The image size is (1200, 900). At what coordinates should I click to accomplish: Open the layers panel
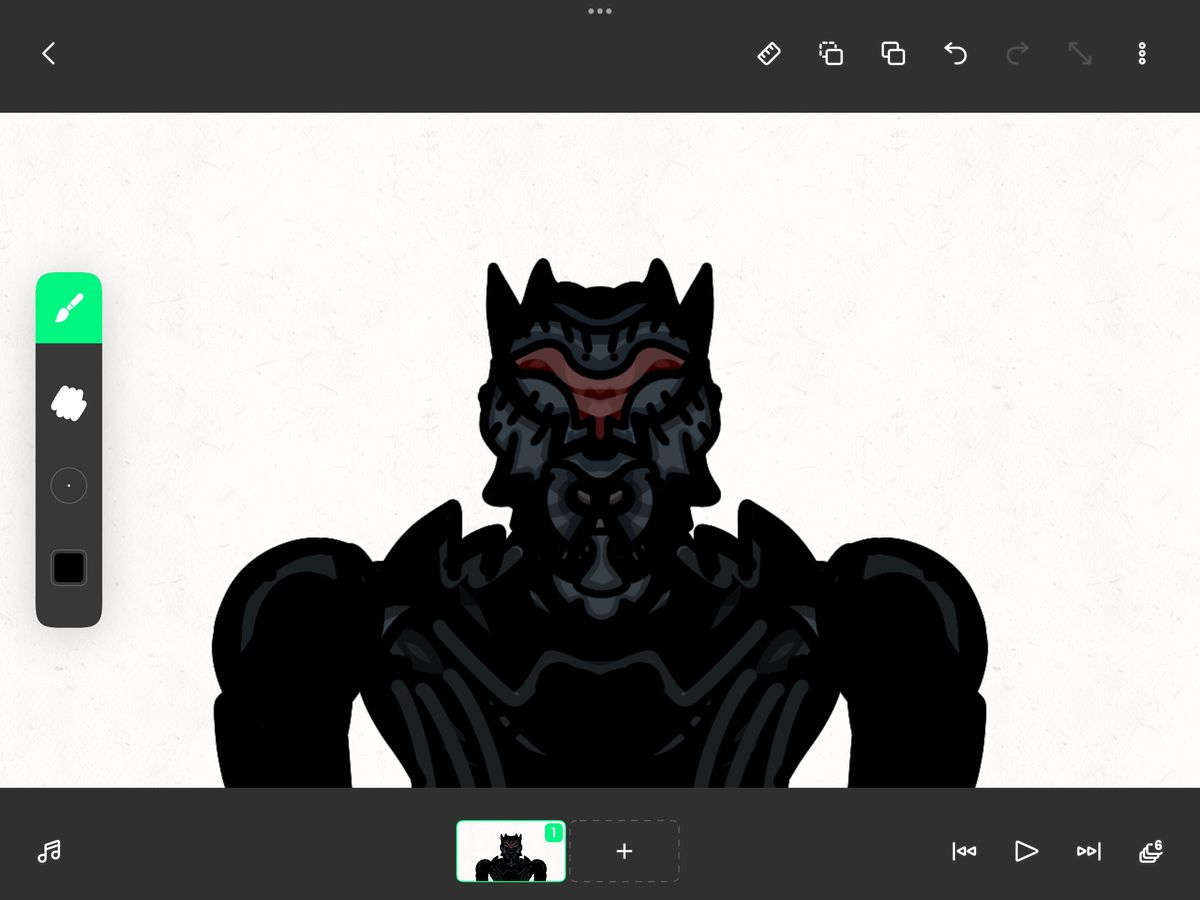tap(1150, 851)
